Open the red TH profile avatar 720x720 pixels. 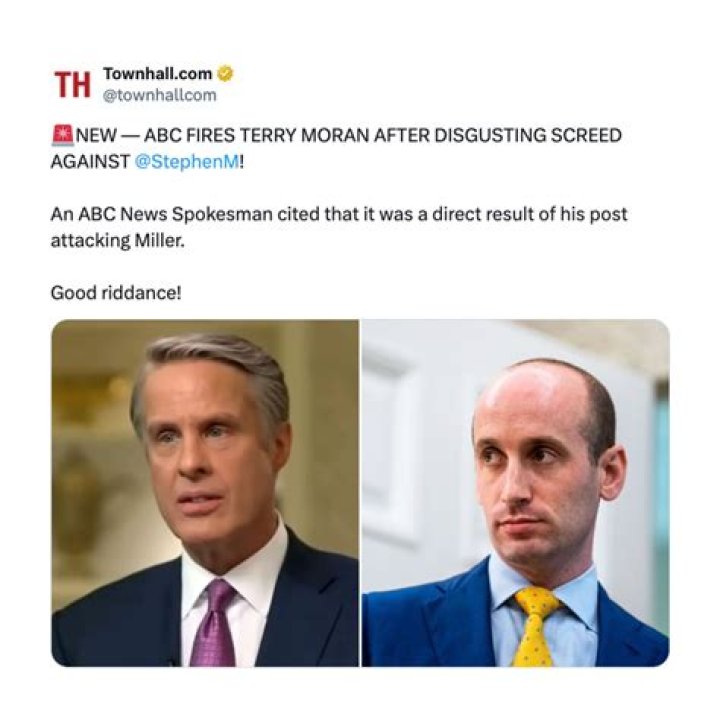(x=73, y=84)
